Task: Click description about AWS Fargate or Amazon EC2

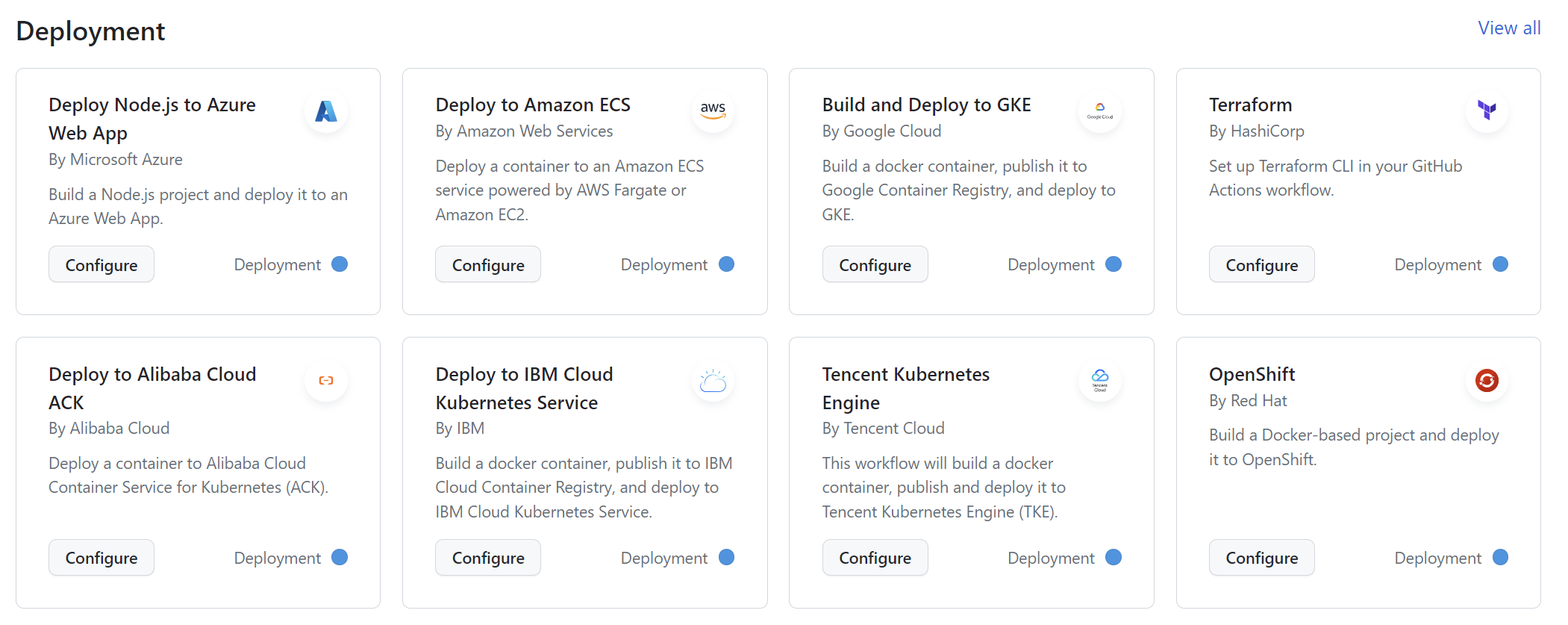Action: coord(570,190)
